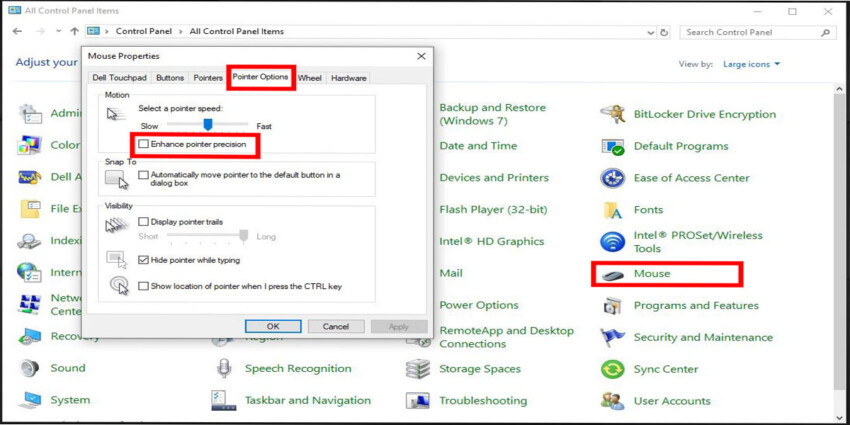Screen dimensions: 850x425
Task: Click the search magnifier icon
Action: (826, 33)
